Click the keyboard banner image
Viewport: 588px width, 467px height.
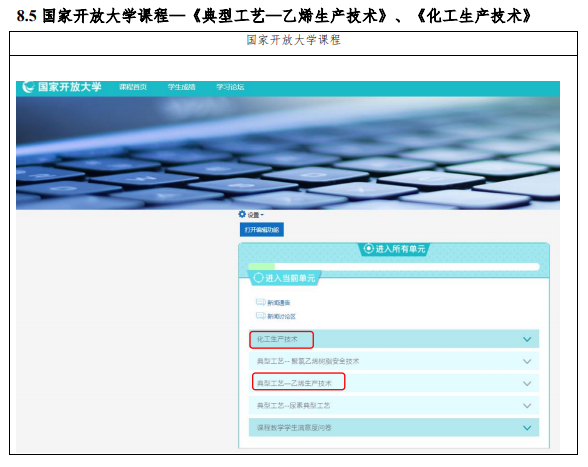pyautogui.click(x=288, y=153)
